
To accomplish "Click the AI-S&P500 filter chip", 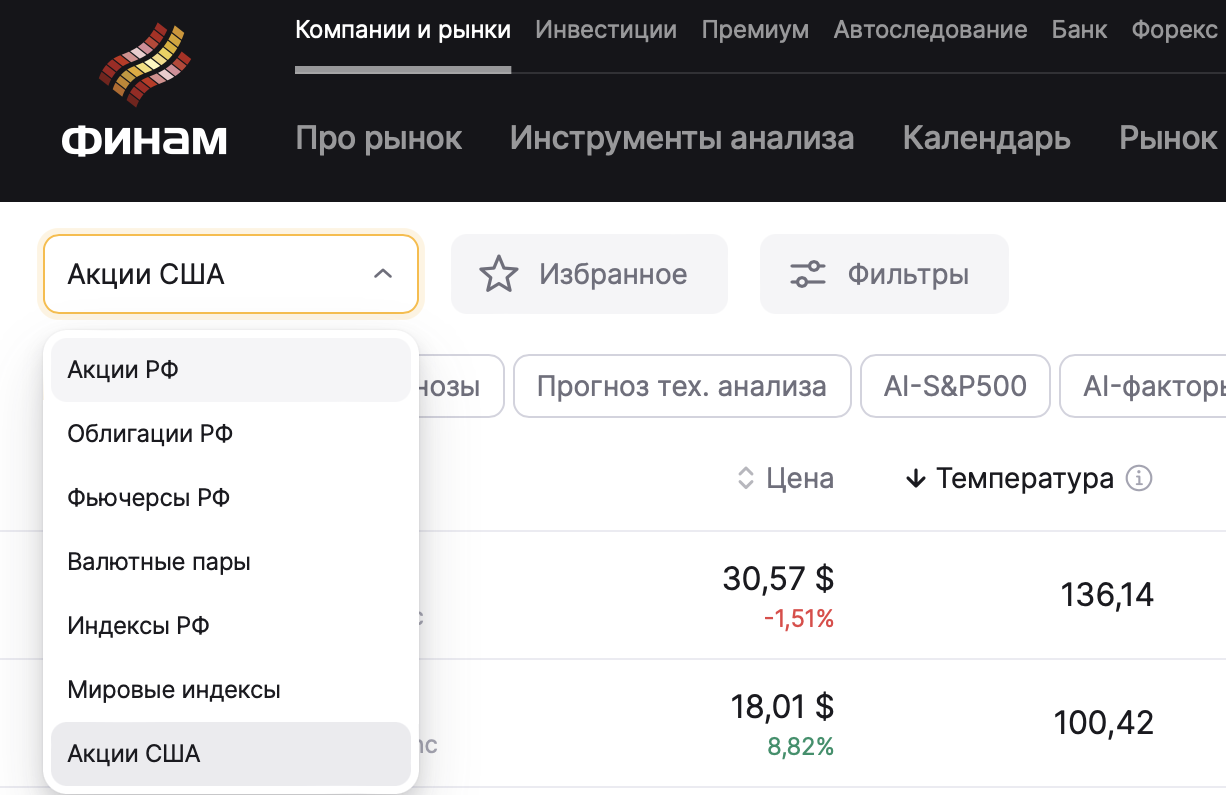I will [955, 386].
